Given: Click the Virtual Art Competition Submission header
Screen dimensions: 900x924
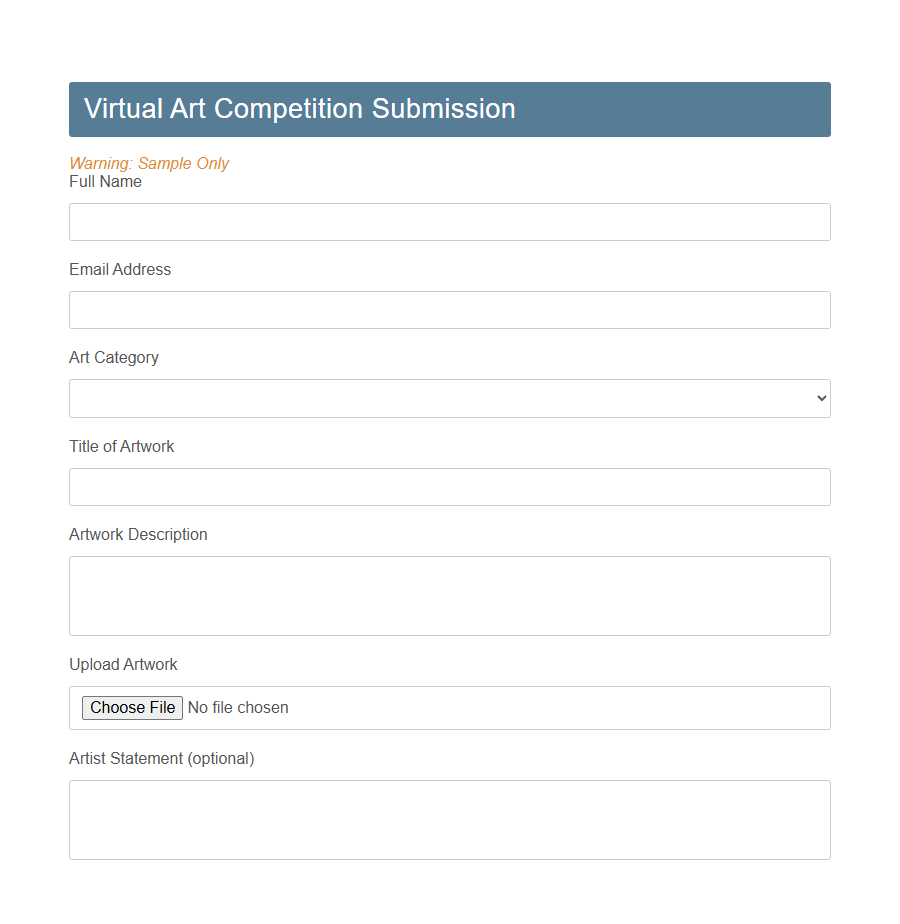Looking at the screenshot, I should tap(299, 108).
